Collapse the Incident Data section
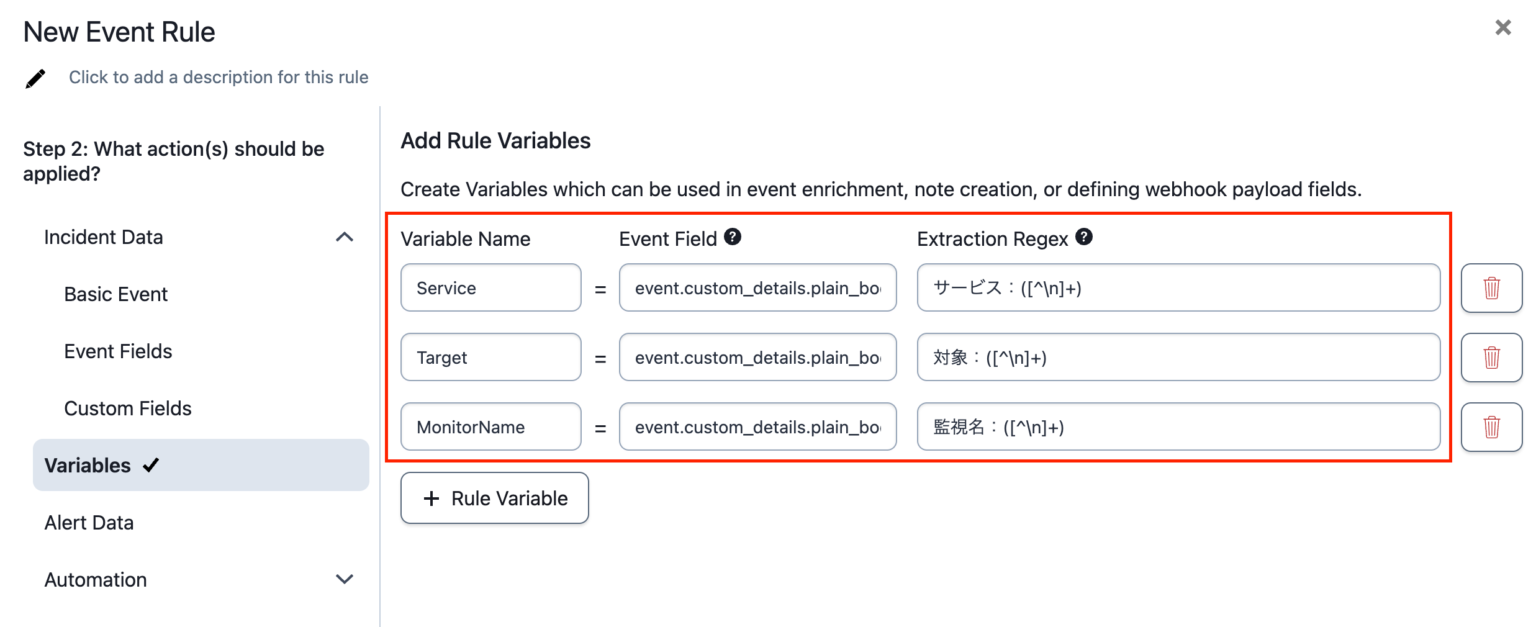This screenshot has width=1536, height=627. tap(344, 237)
